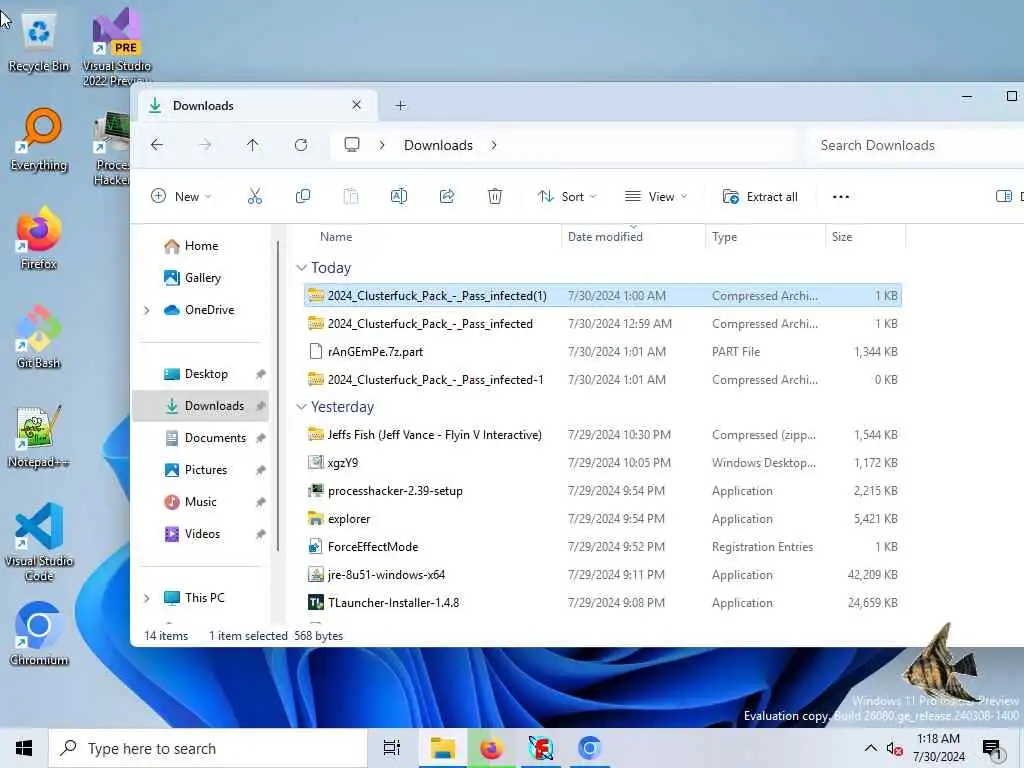1024x768 pixels.
Task: Open Visual Studio Code desktop shortcut
Action: pyautogui.click(x=39, y=543)
